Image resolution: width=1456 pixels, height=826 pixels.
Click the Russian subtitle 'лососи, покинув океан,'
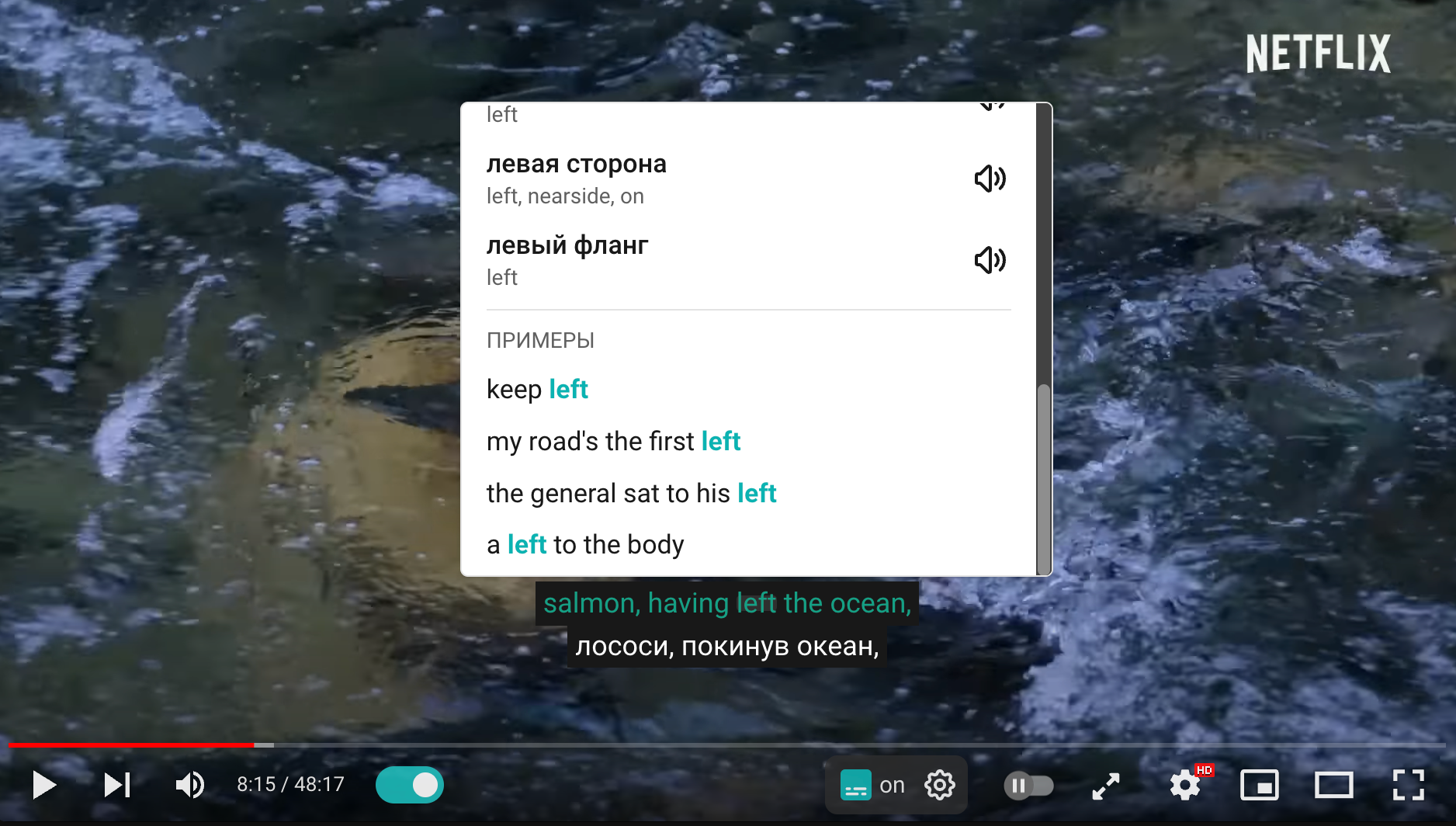tap(727, 646)
